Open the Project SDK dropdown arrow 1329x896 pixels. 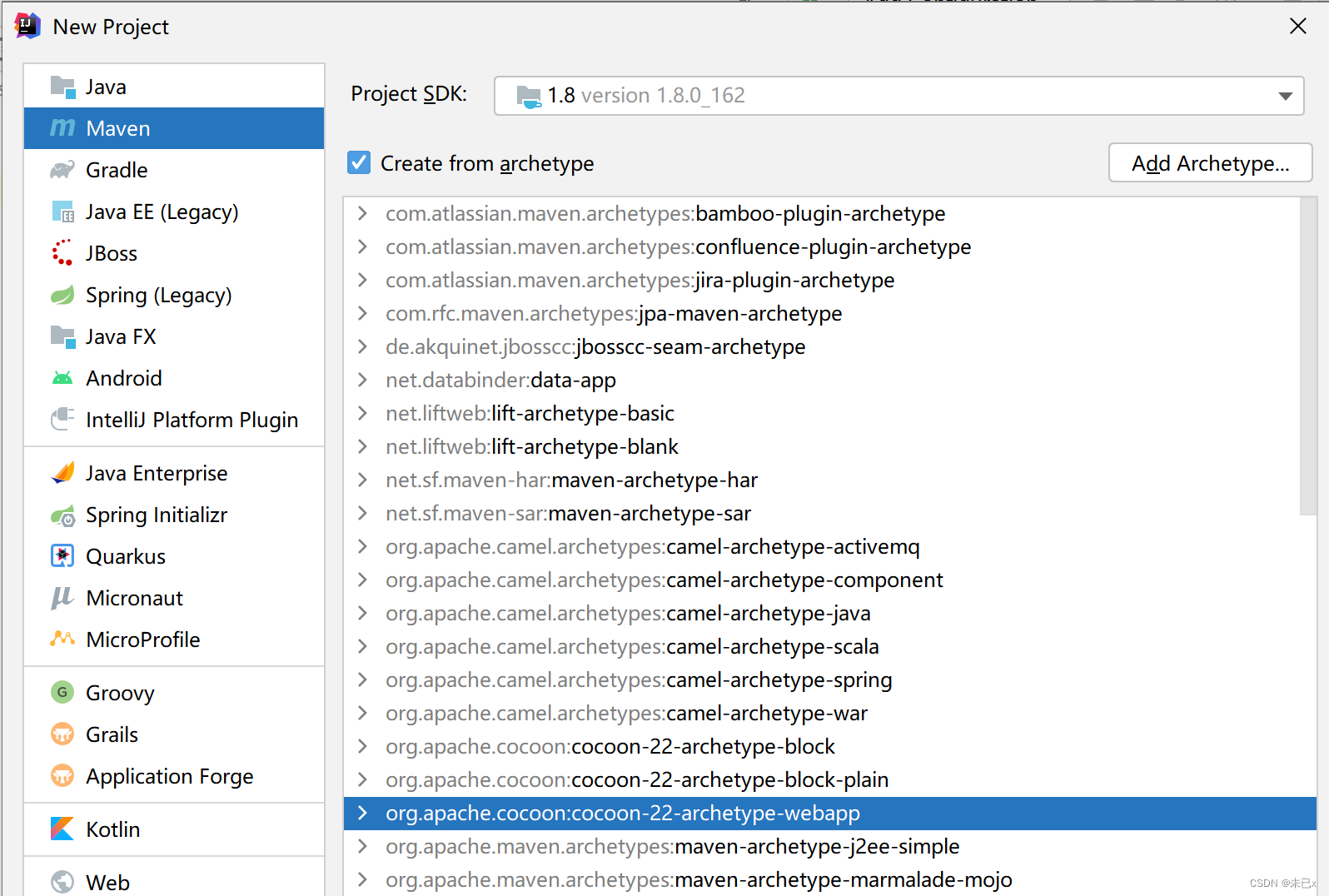(1285, 96)
